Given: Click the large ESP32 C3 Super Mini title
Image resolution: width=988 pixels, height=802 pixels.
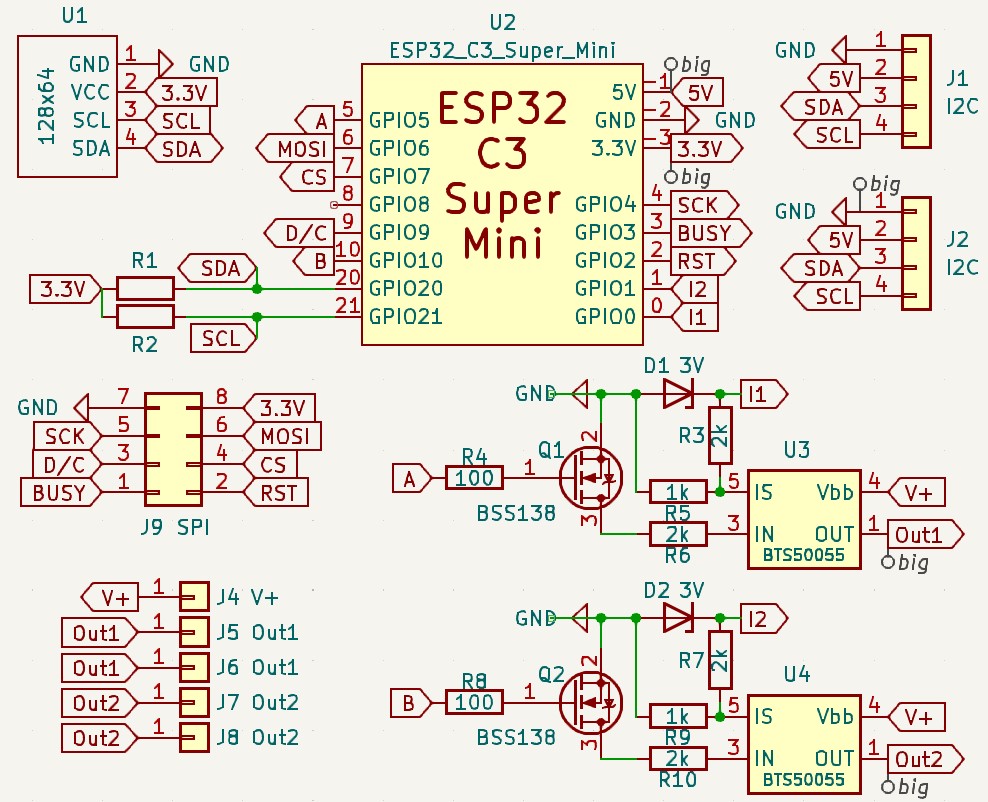Looking at the screenshot, I should click(503, 175).
